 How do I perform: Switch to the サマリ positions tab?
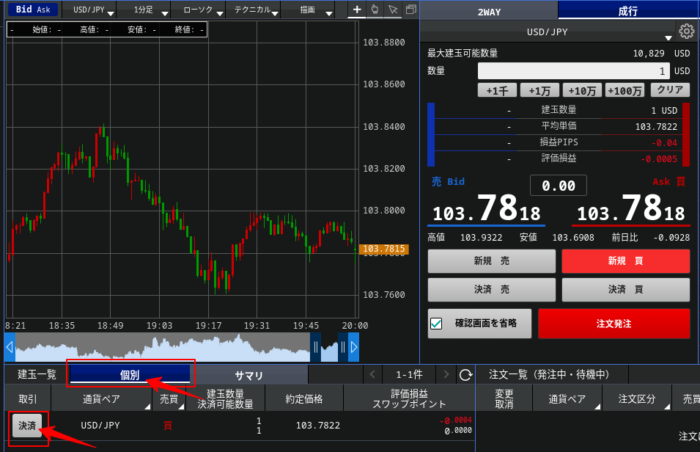(248, 375)
